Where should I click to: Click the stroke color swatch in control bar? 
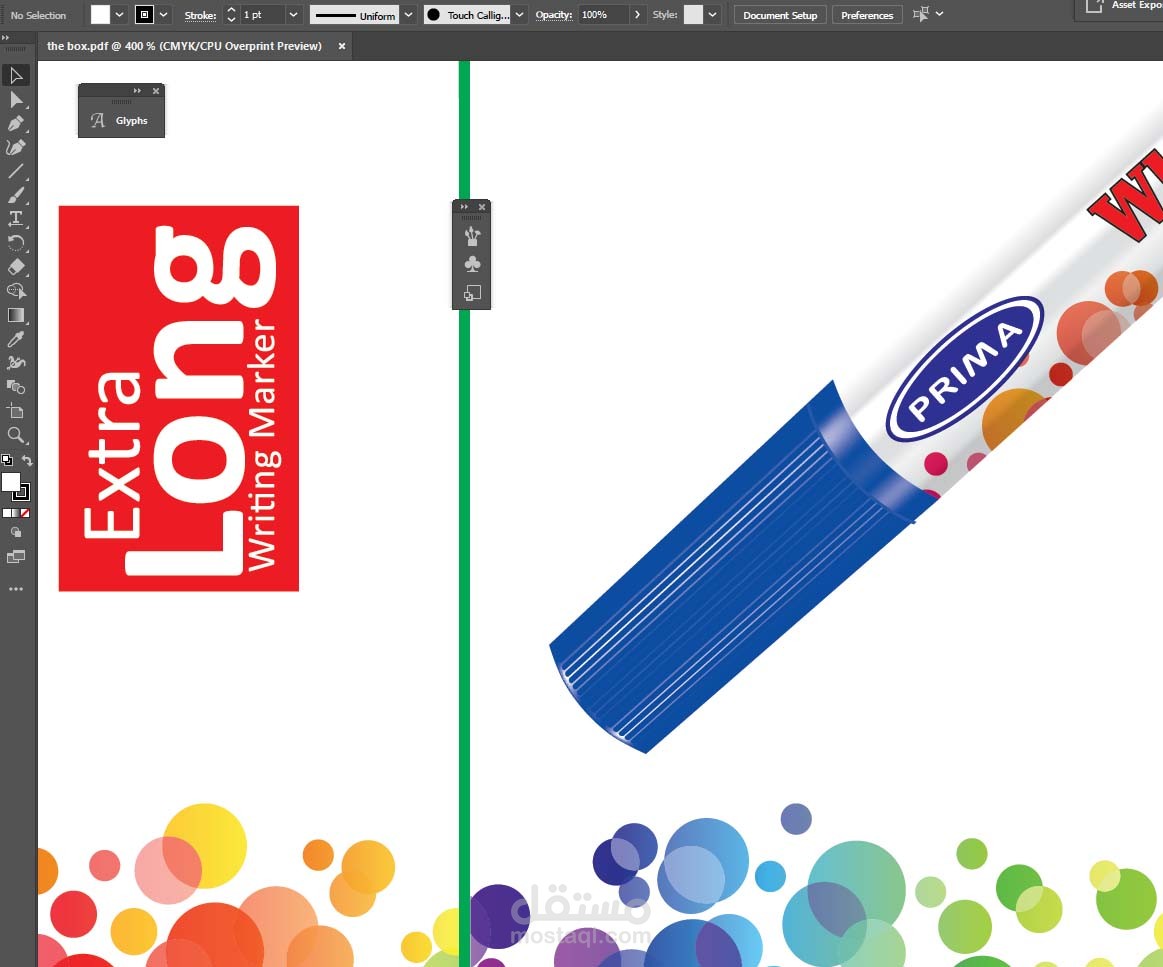click(145, 15)
